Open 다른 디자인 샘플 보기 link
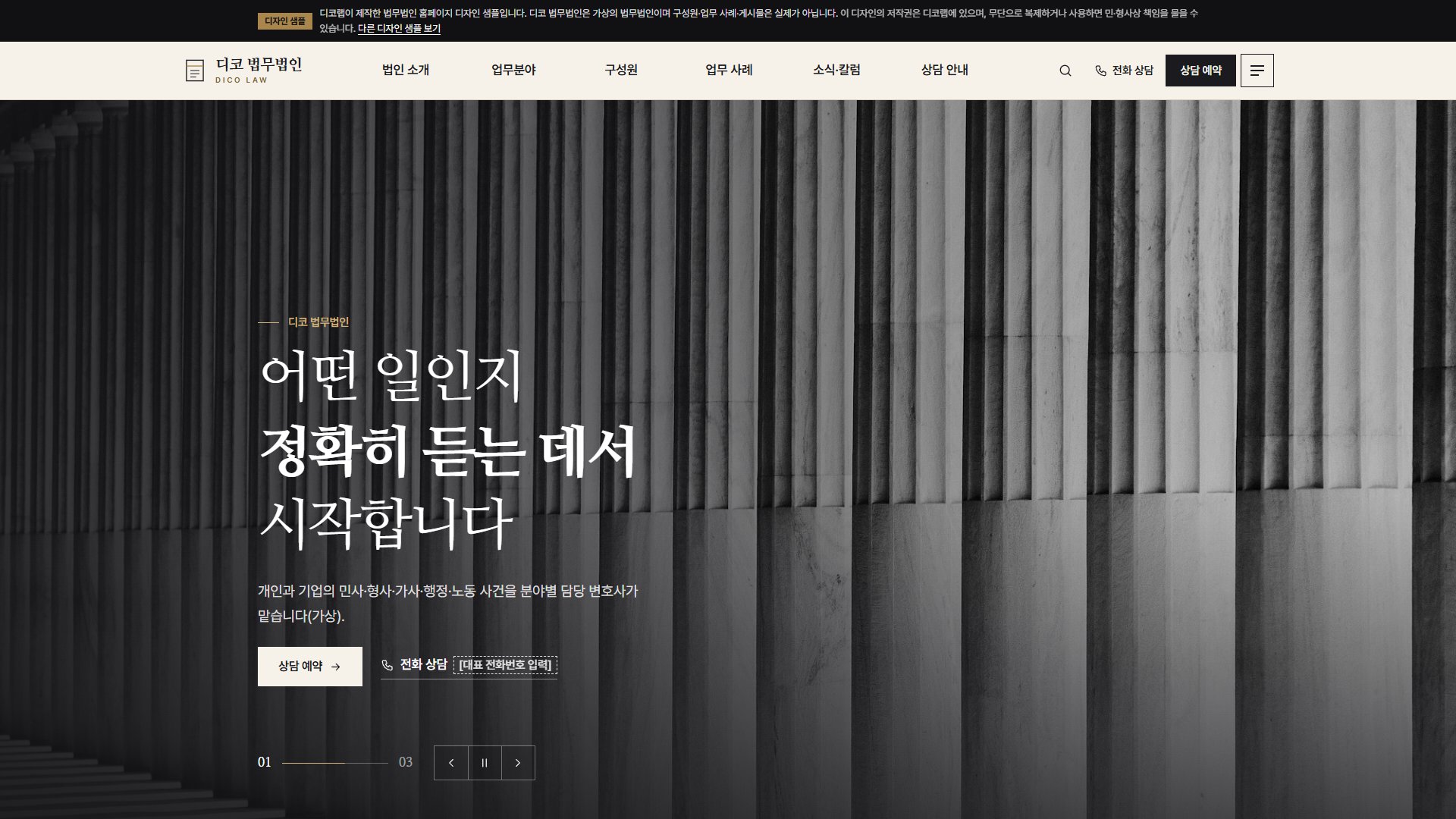 [x=399, y=29]
